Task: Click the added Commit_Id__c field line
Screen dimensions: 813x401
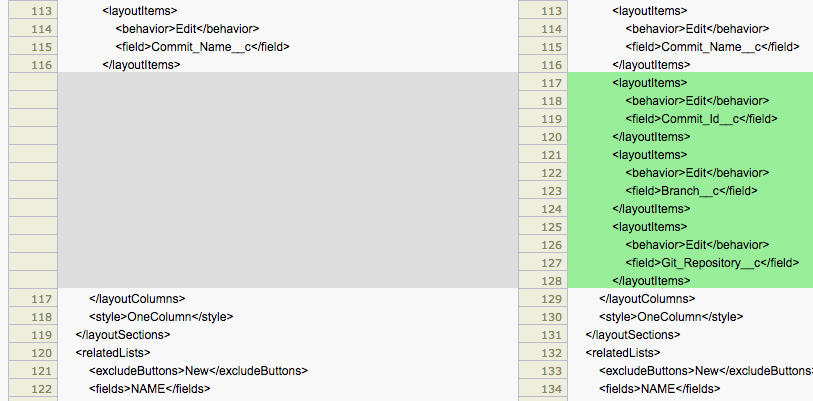Action: click(x=701, y=119)
